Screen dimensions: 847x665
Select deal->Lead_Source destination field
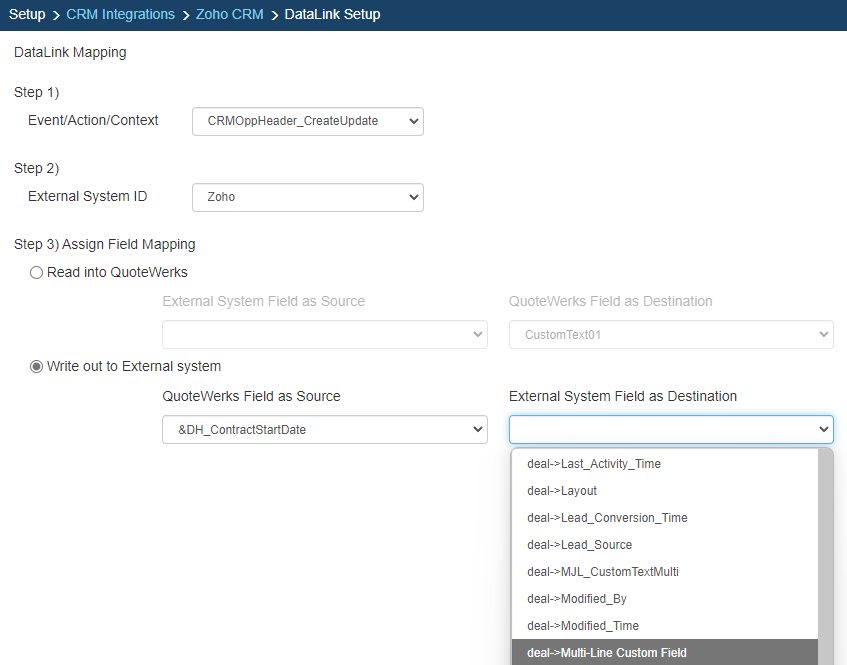click(579, 545)
